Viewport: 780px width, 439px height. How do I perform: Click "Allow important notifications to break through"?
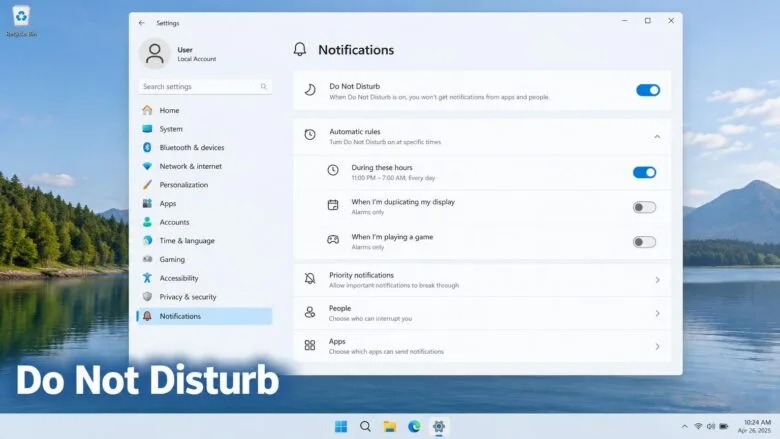coord(394,285)
